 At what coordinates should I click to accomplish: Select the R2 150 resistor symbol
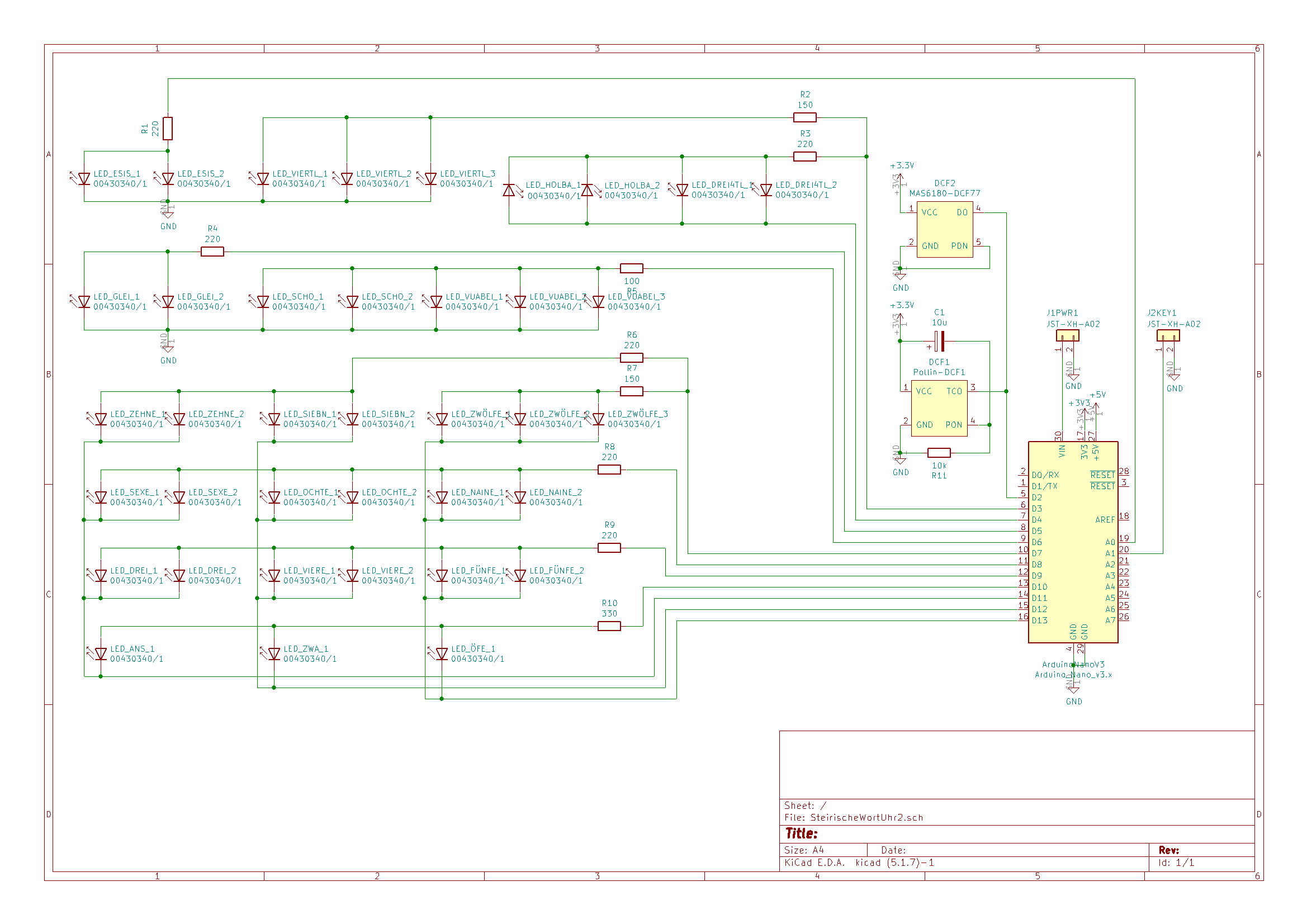[804, 117]
